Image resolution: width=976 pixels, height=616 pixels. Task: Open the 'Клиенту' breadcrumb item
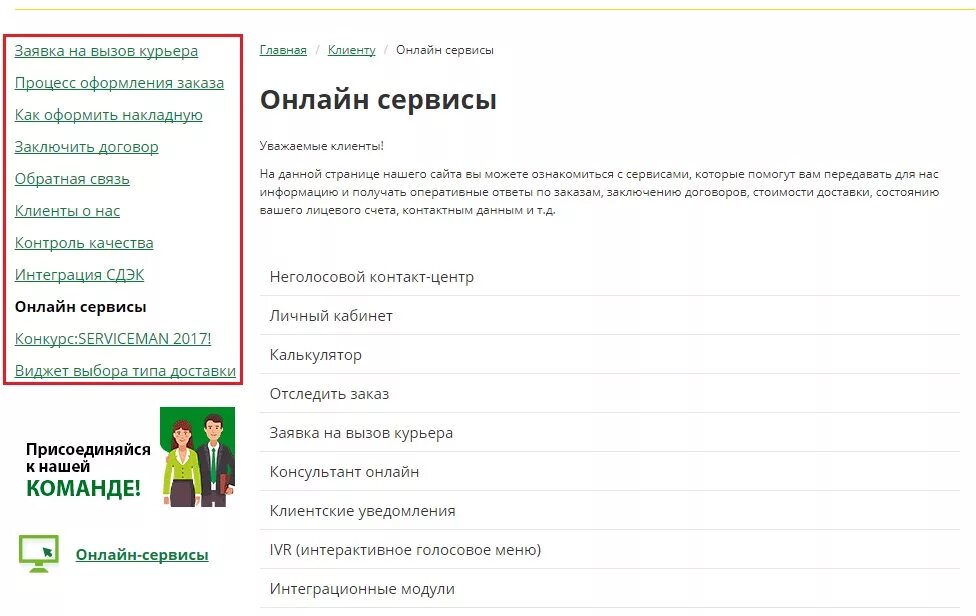[x=352, y=50]
